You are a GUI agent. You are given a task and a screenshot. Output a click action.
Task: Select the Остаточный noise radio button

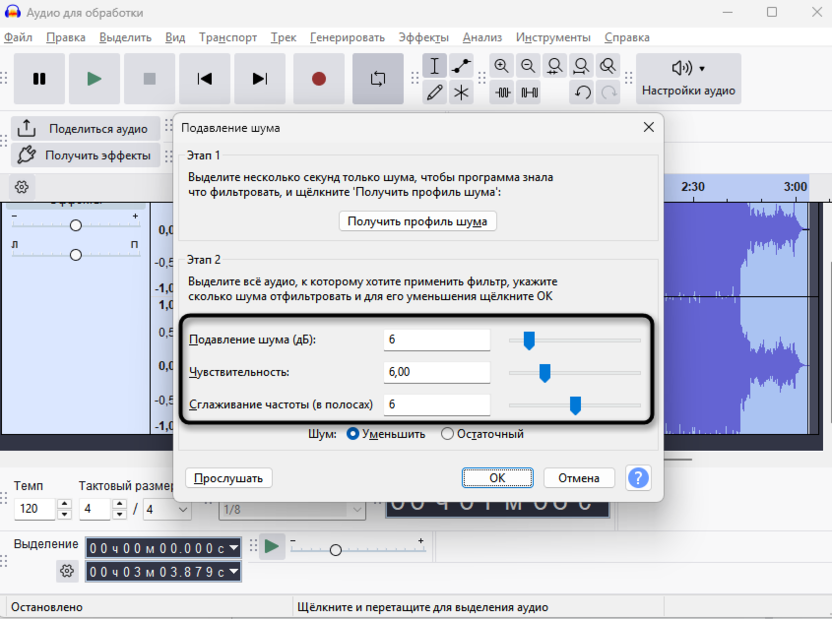(x=446, y=434)
